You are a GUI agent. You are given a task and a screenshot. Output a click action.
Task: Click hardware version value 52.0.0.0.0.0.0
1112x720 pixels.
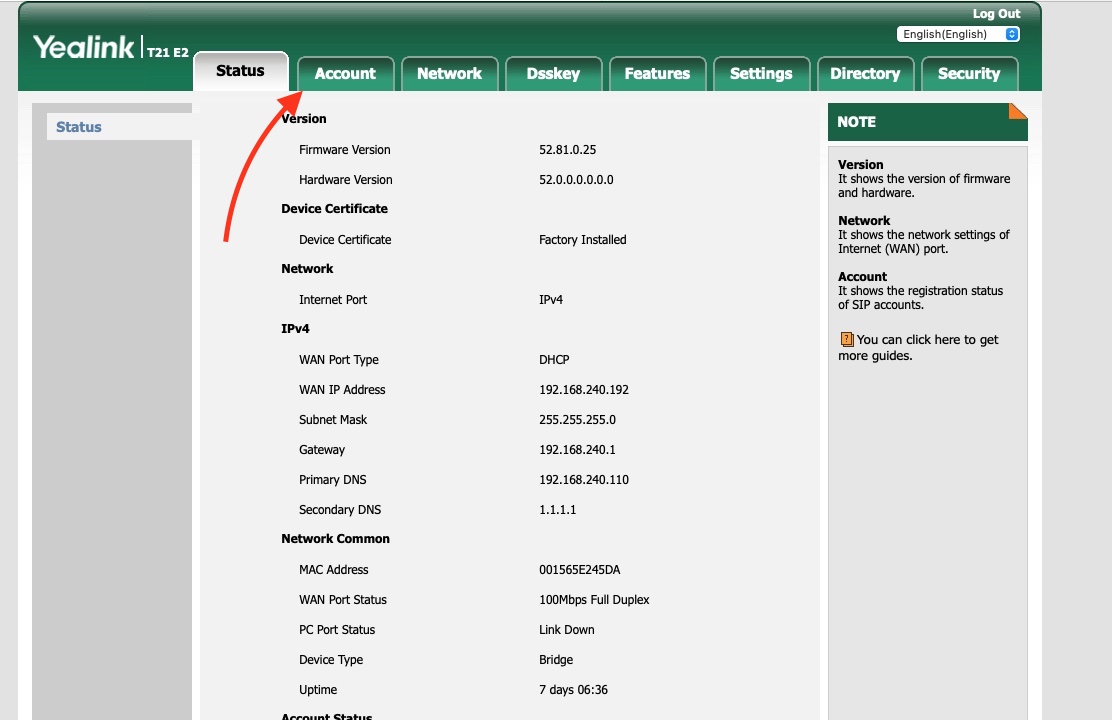[576, 179]
